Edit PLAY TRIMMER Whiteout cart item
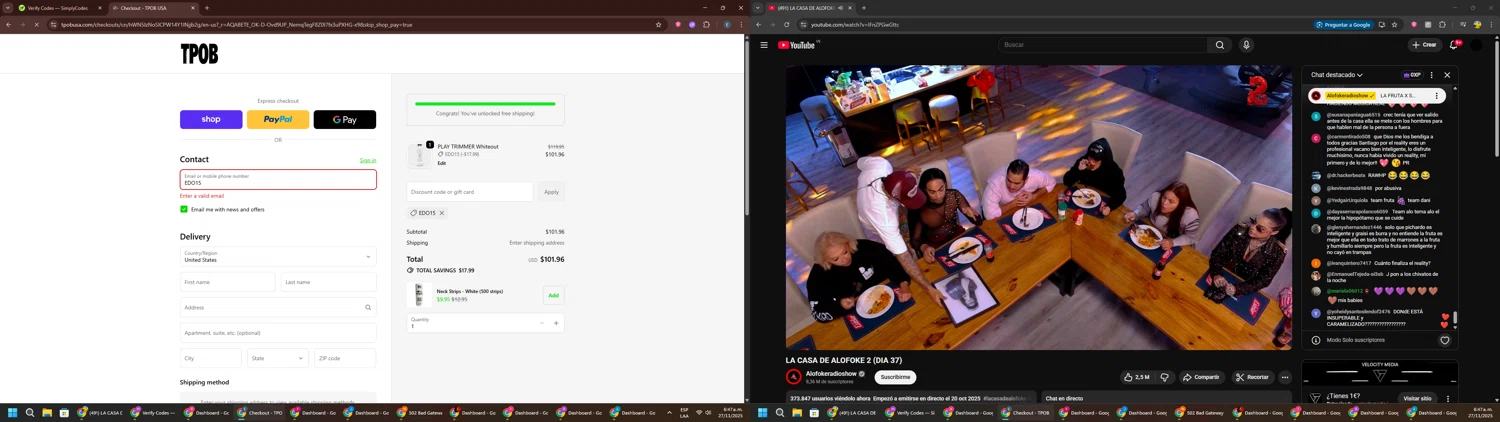The height and width of the screenshot is (422, 1500). (x=441, y=163)
